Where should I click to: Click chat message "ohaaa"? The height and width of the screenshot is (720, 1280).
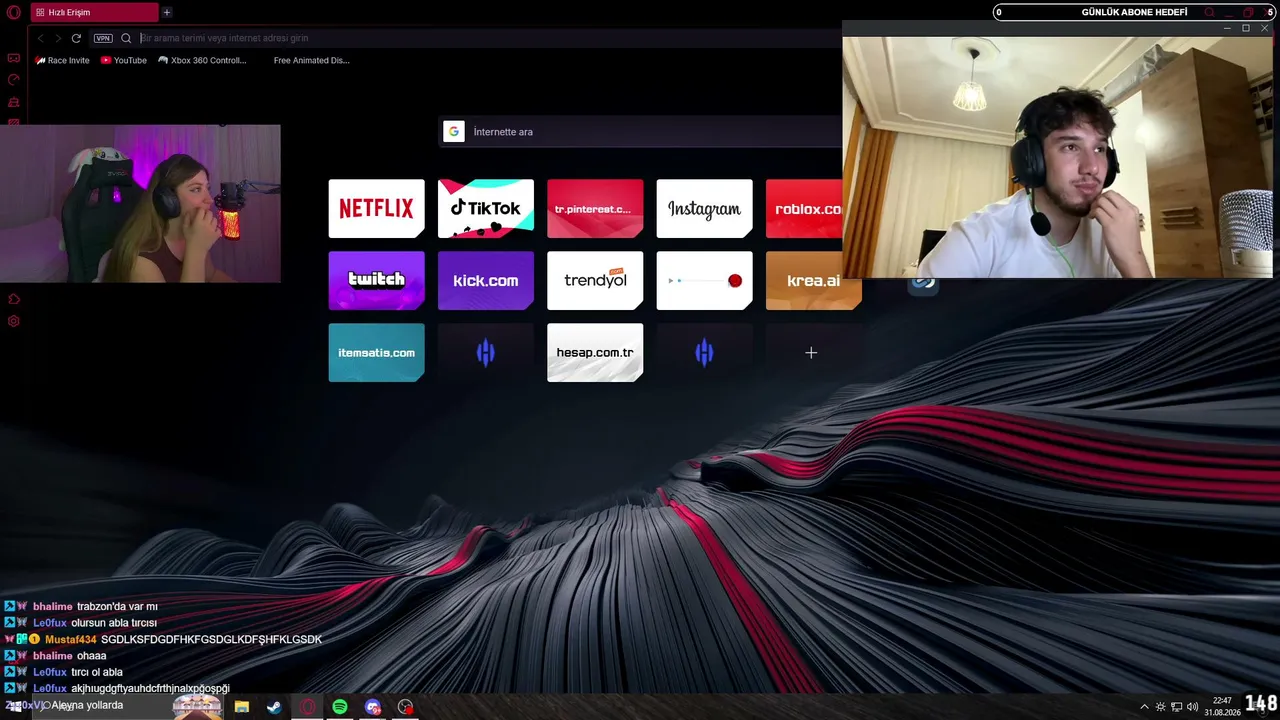click(91, 656)
